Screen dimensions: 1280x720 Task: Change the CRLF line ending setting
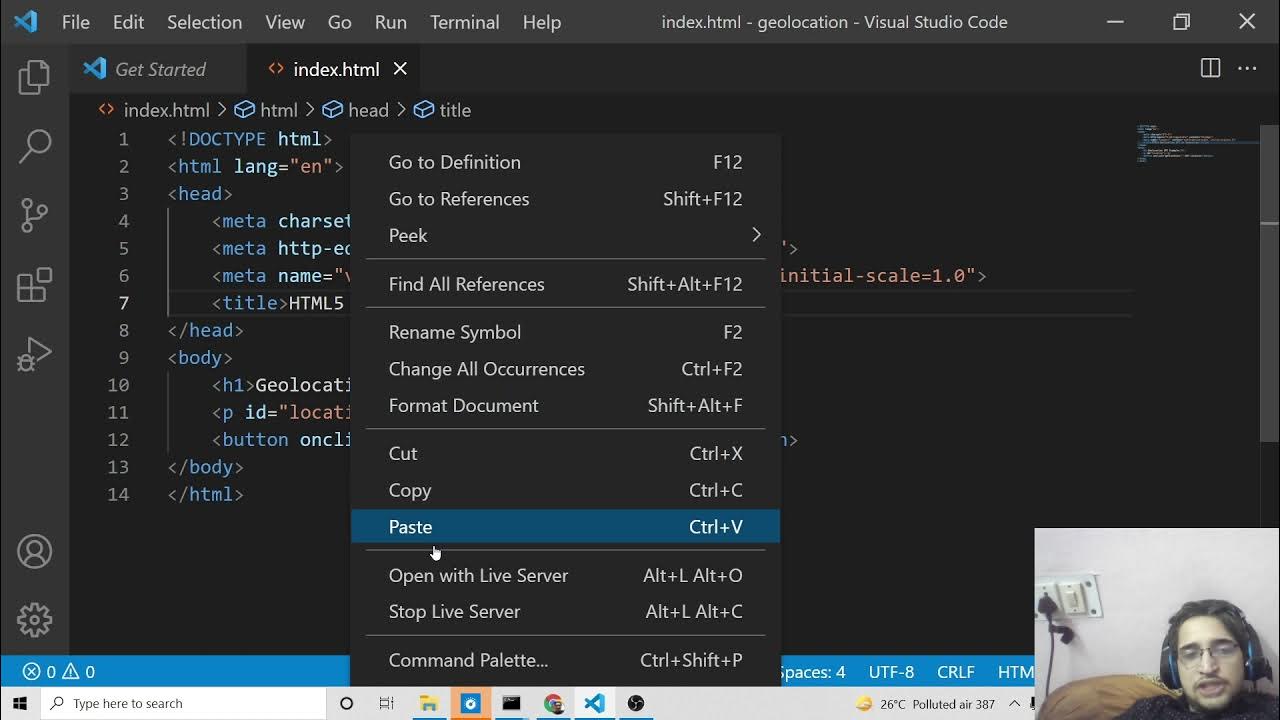(955, 672)
